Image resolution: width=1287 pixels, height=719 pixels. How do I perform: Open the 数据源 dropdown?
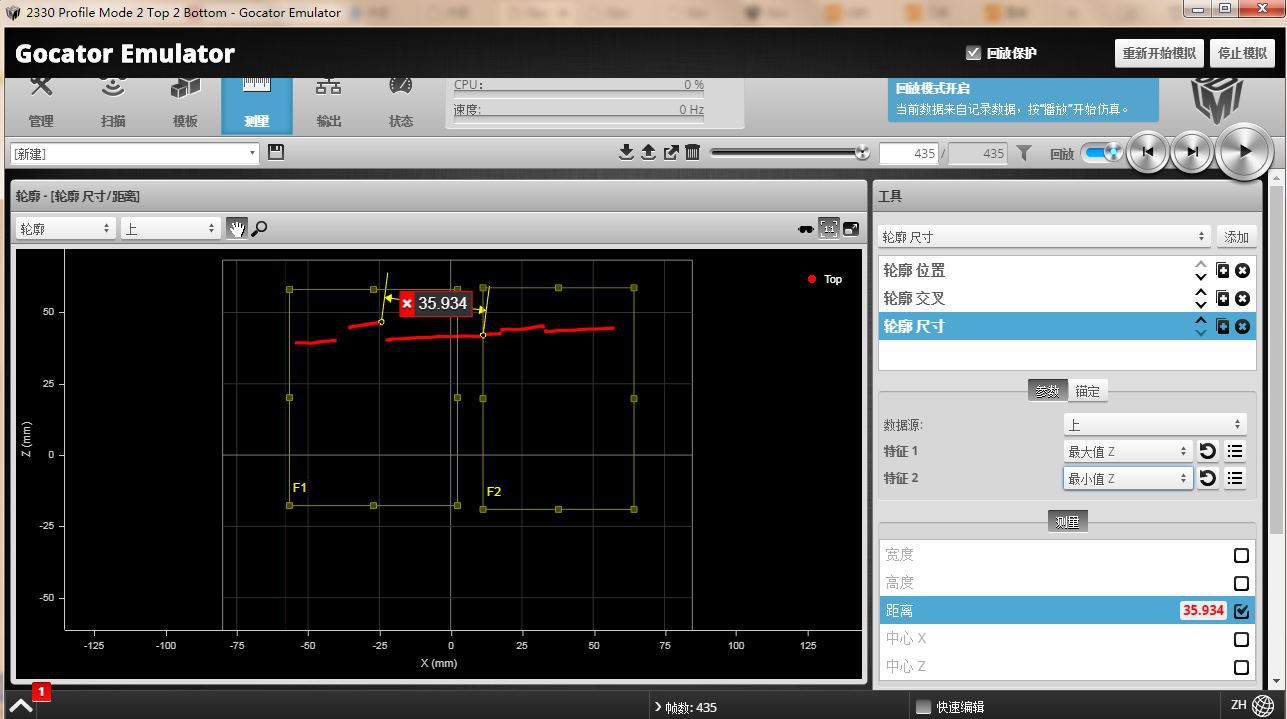click(1153, 424)
